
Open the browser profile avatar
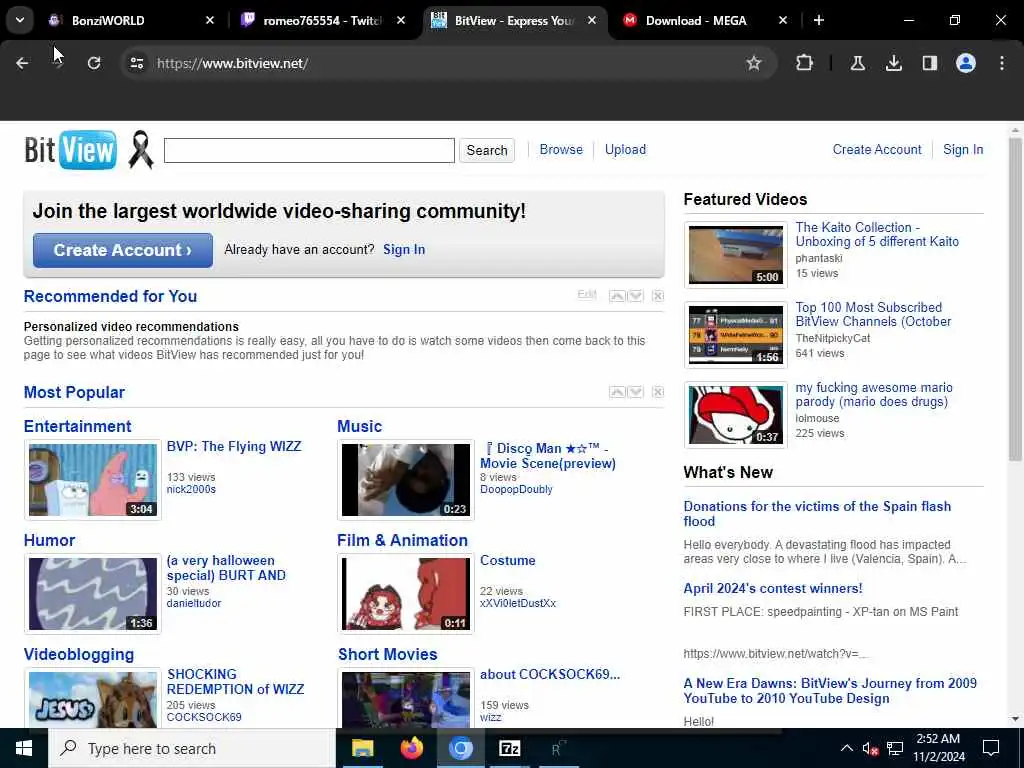click(x=965, y=63)
